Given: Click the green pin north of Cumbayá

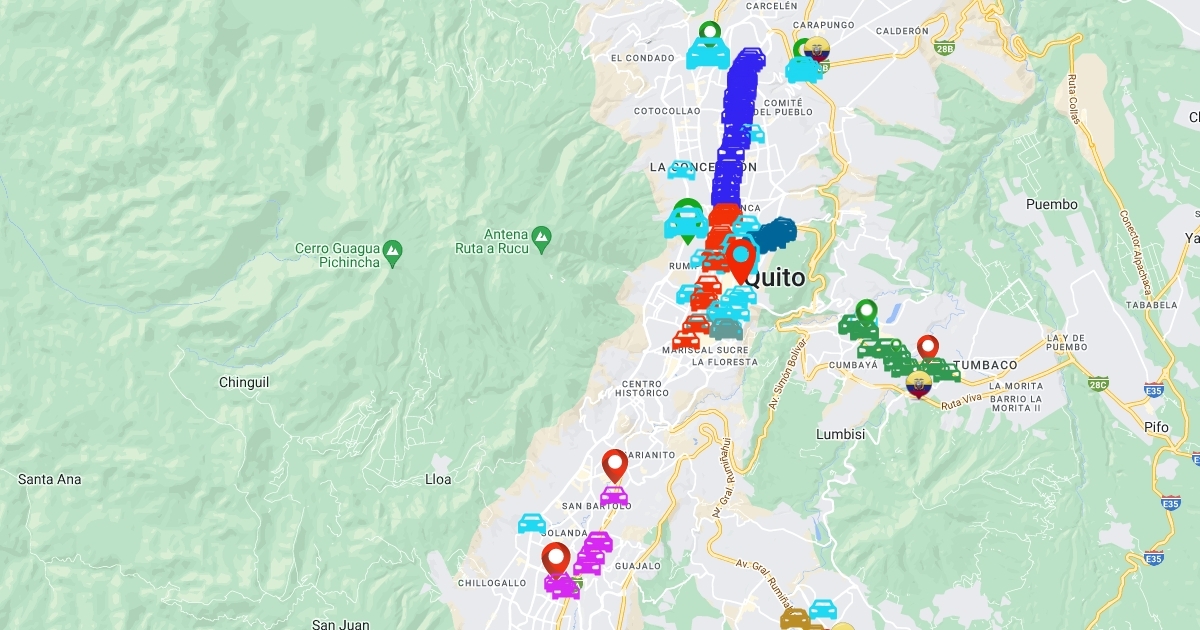Looking at the screenshot, I should click(866, 312).
